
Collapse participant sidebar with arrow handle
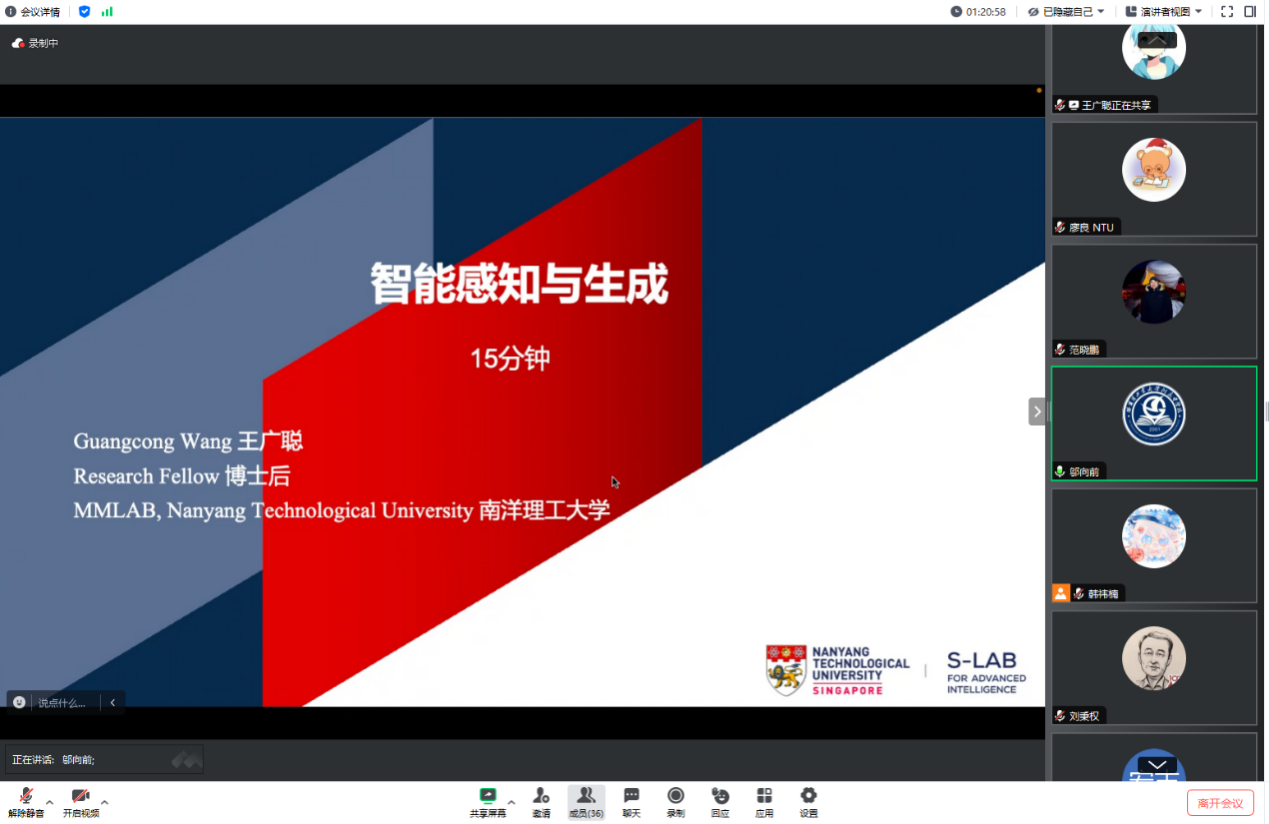(x=1037, y=411)
